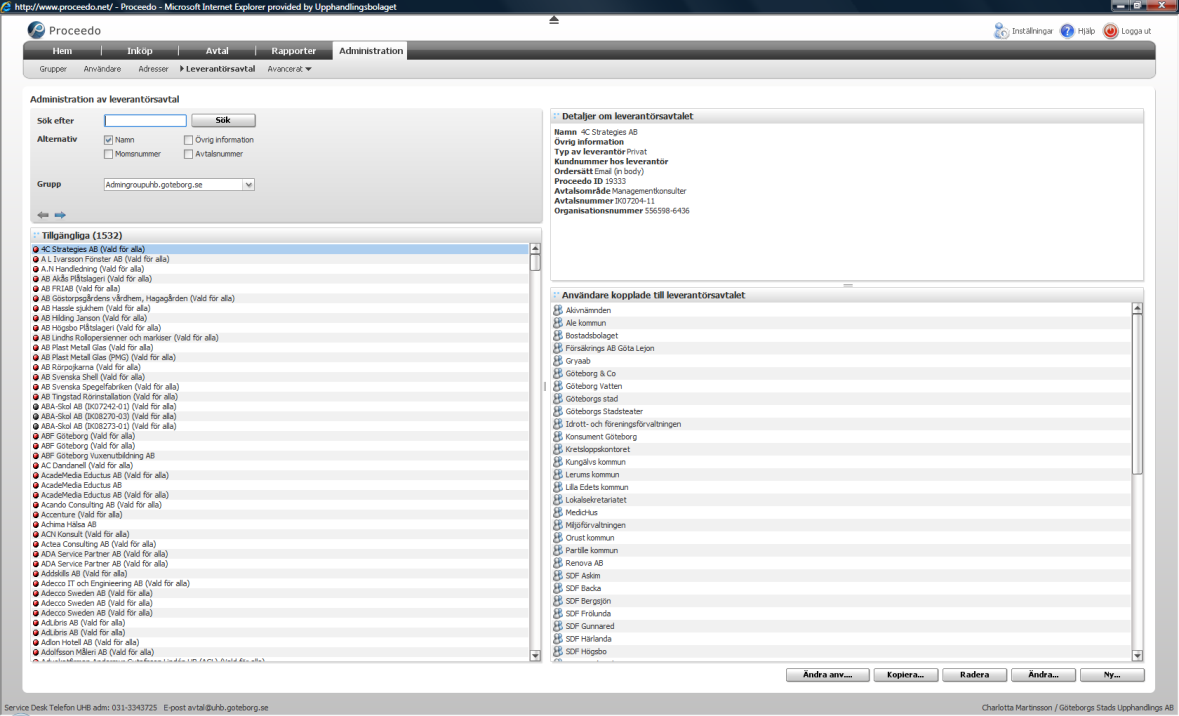Viewport: 1179px width, 716px height.
Task: Click user icon beside Bostadsbolaget
Action: tap(558, 335)
